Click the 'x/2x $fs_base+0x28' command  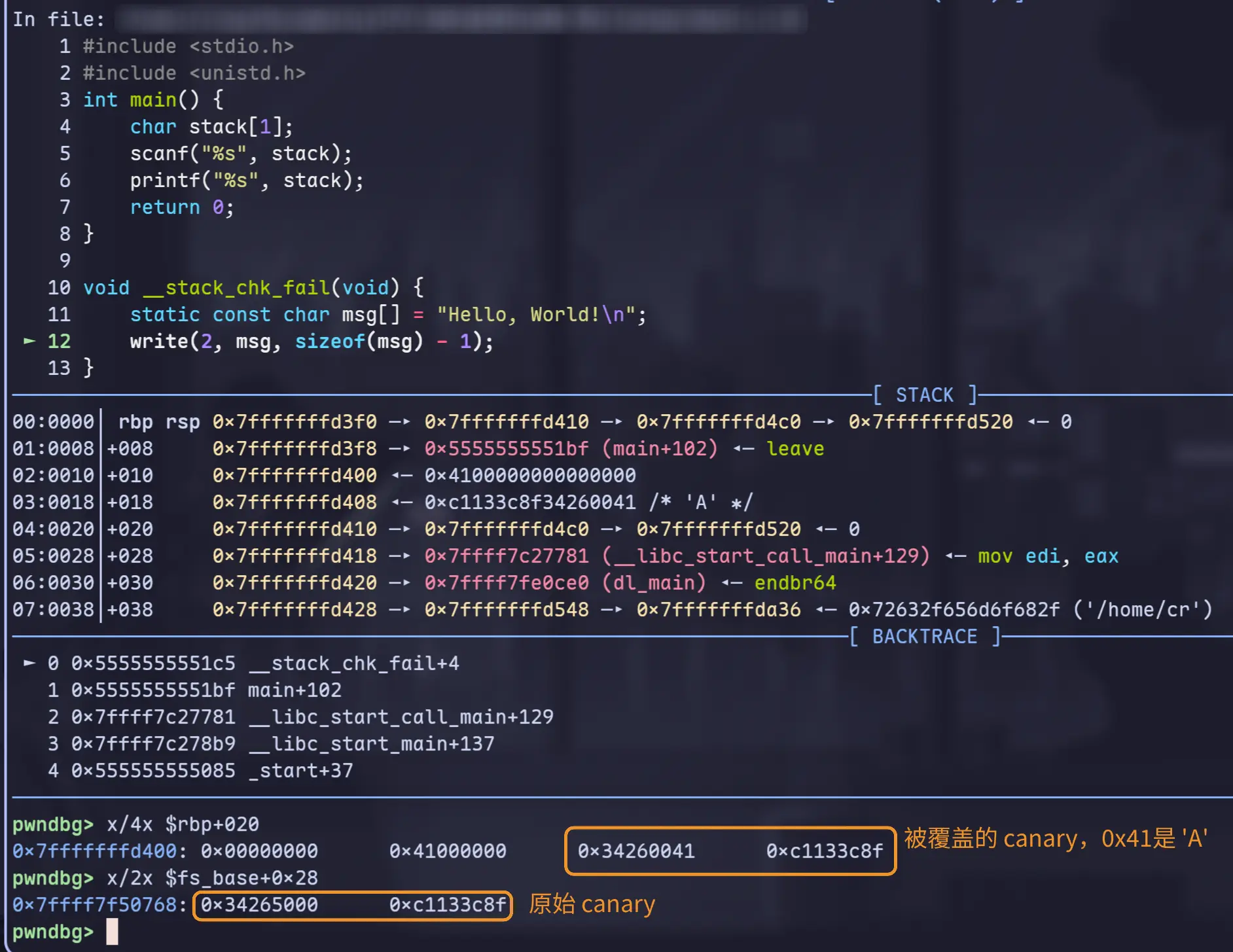click(x=212, y=878)
